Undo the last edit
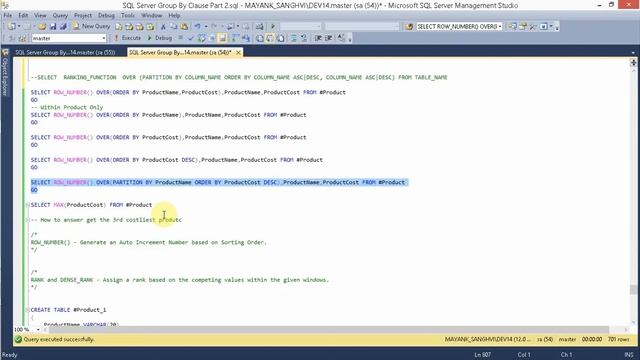The width and height of the screenshot is (640, 360). 198,27
